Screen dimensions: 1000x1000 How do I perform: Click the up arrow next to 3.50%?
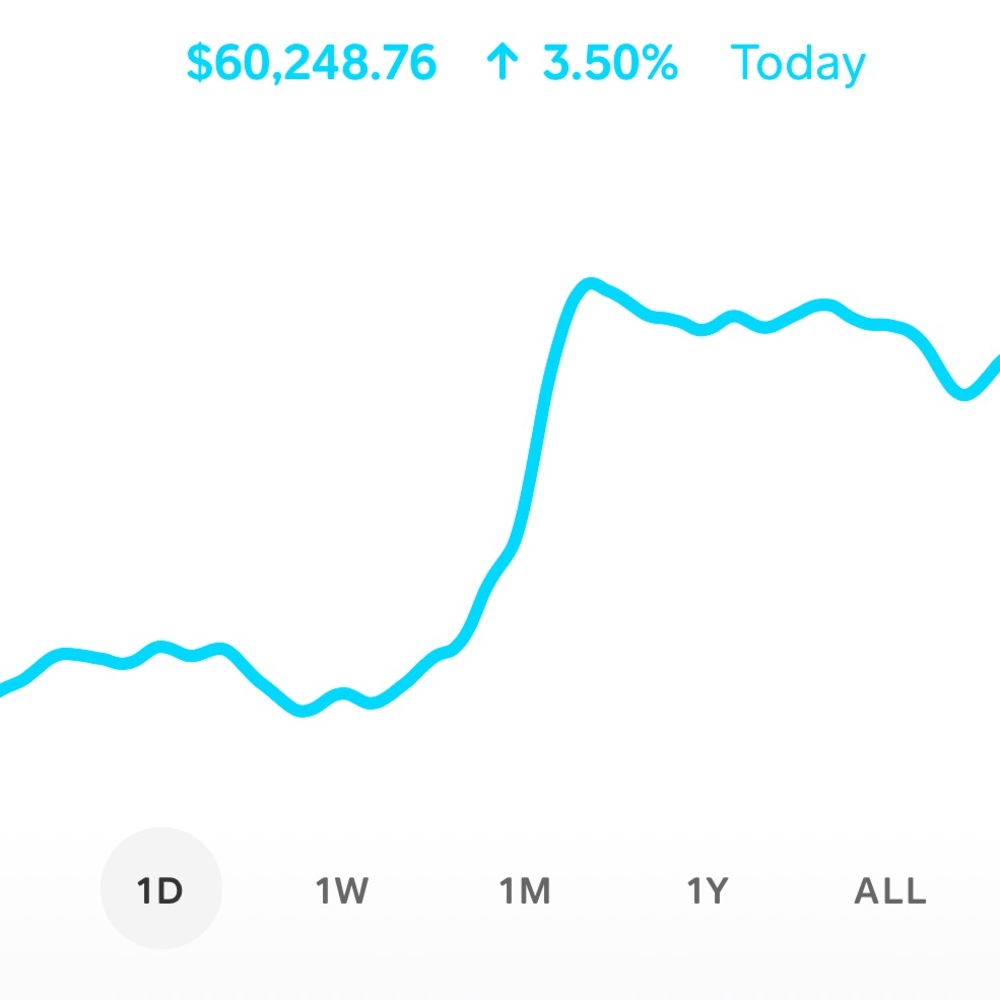[501, 64]
